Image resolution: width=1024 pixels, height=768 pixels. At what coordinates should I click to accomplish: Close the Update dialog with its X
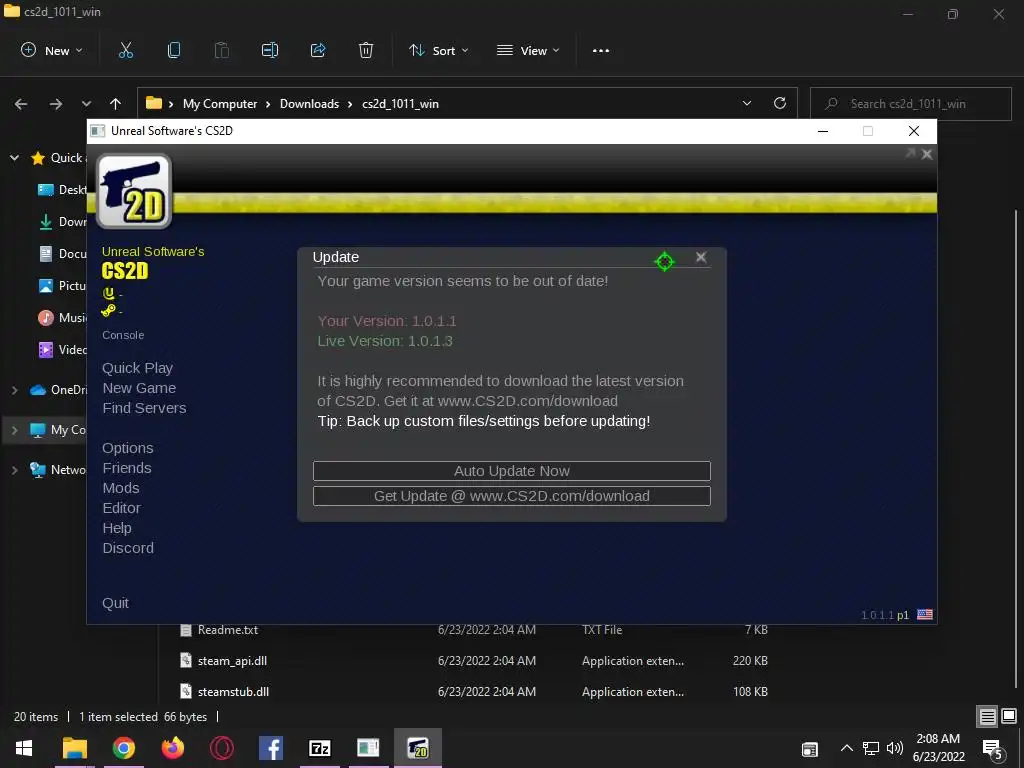701,257
